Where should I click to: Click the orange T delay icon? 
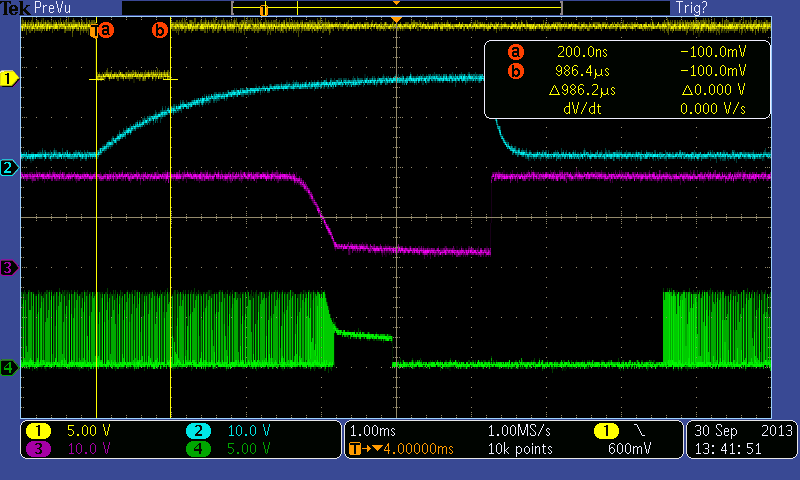coord(355,449)
